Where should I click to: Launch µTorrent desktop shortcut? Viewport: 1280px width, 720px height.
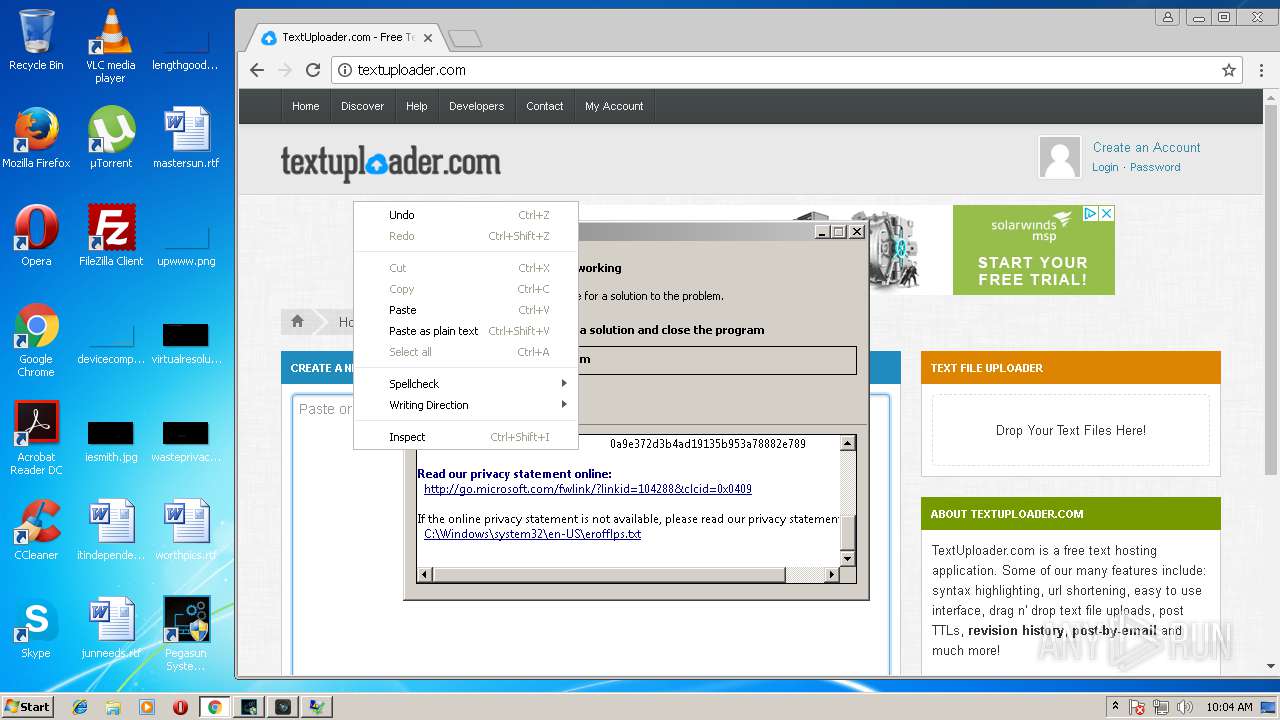click(x=110, y=138)
